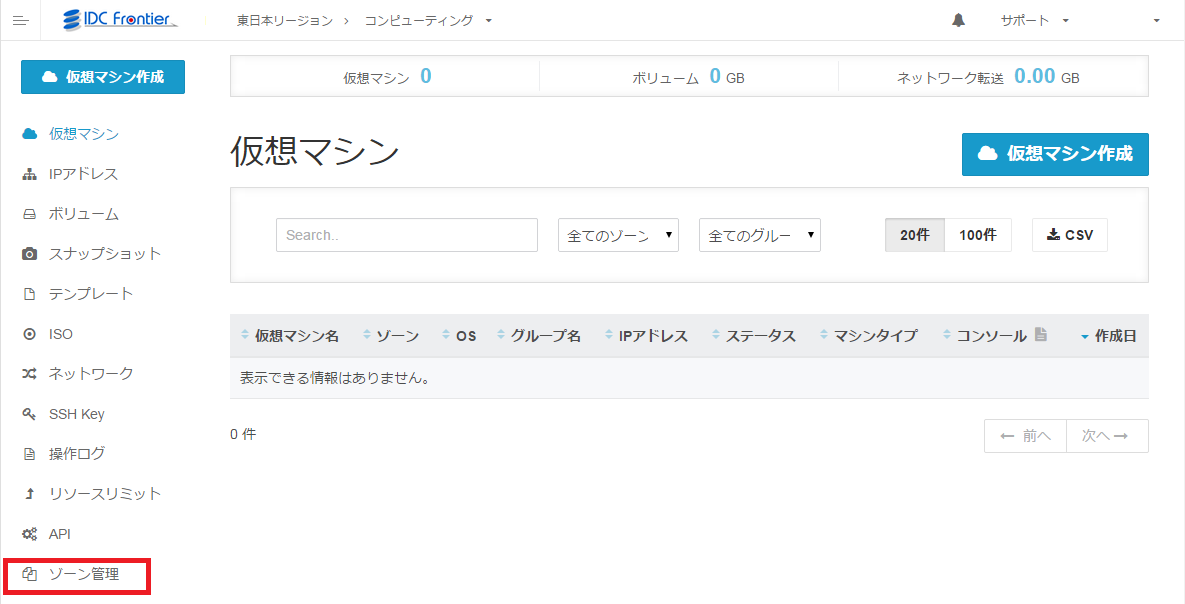1185x604 pixels.
Task: Click the document icon beside コンソール
Action: (x=1041, y=335)
